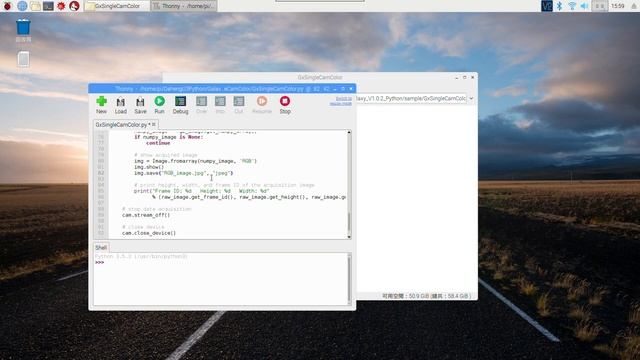Expand the file manager path dropdown arrow

coord(471,98)
